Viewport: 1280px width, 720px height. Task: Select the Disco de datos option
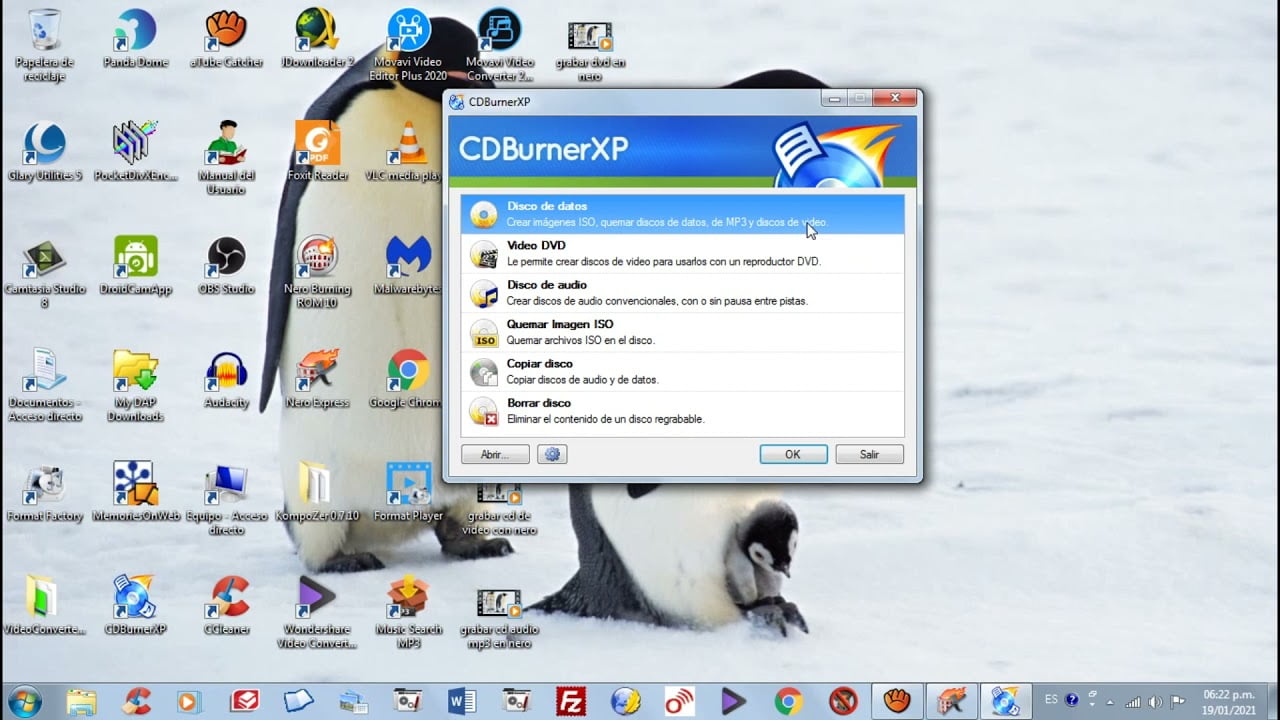682,214
